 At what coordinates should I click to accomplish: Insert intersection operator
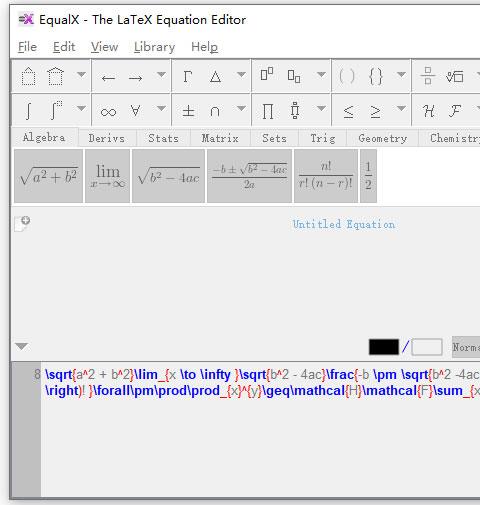point(215,111)
